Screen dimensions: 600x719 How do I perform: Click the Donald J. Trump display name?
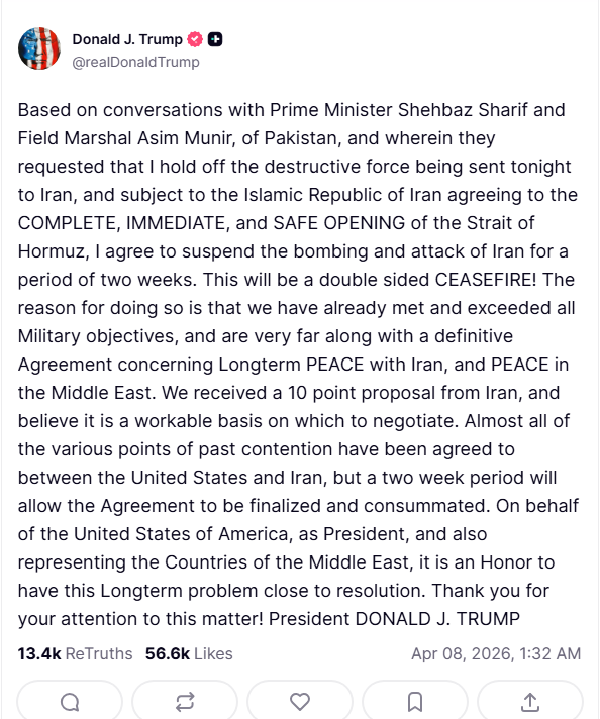pos(127,40)
